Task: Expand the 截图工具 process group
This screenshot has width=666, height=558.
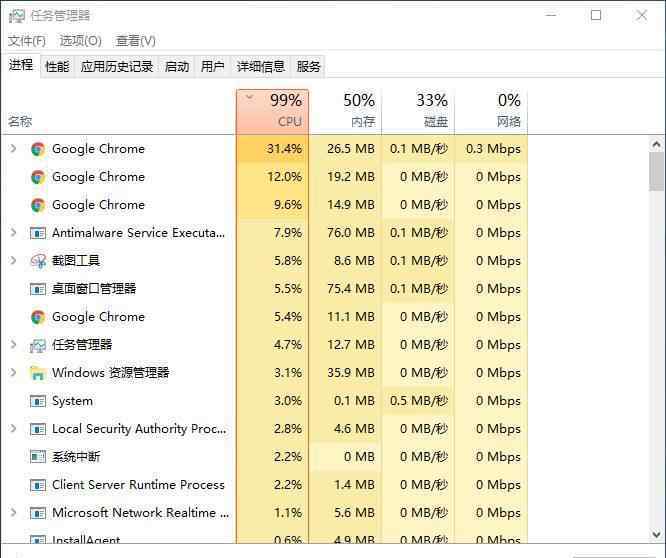Action: pyautogui.click(x=13, y=260)
